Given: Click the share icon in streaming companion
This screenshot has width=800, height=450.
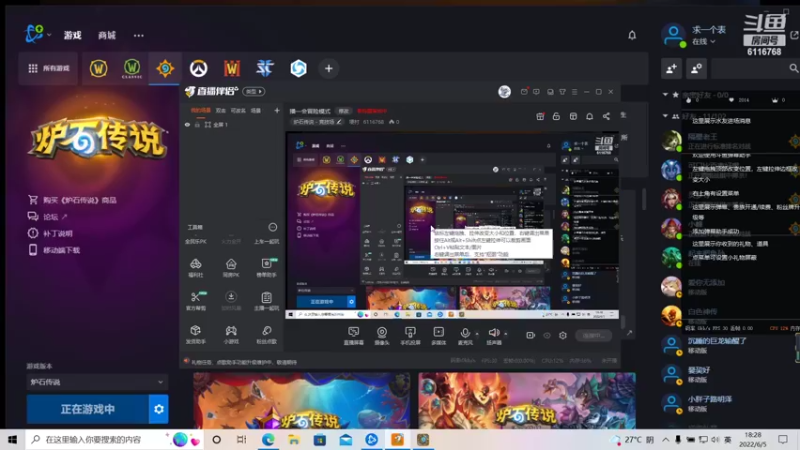Looking at the screenshot, I should coord(606,116).
